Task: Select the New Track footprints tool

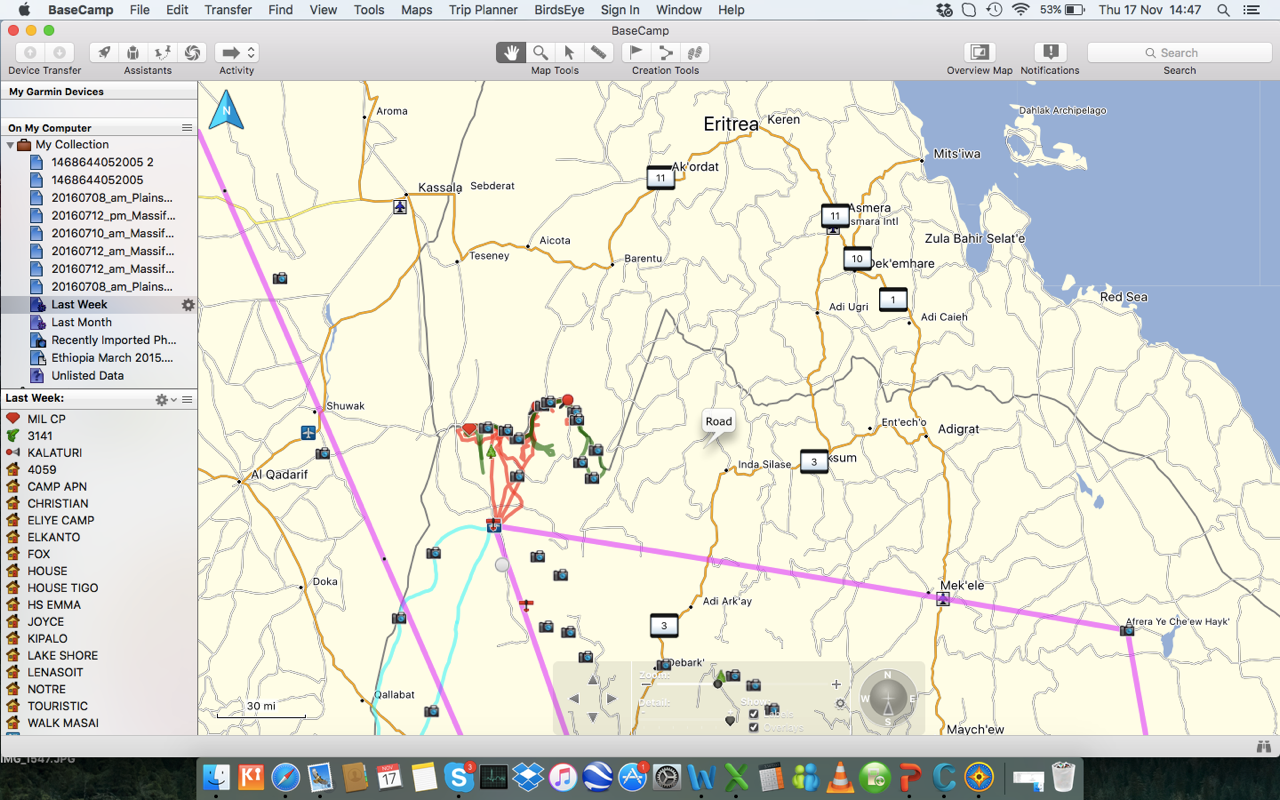Action: point(695,53)
